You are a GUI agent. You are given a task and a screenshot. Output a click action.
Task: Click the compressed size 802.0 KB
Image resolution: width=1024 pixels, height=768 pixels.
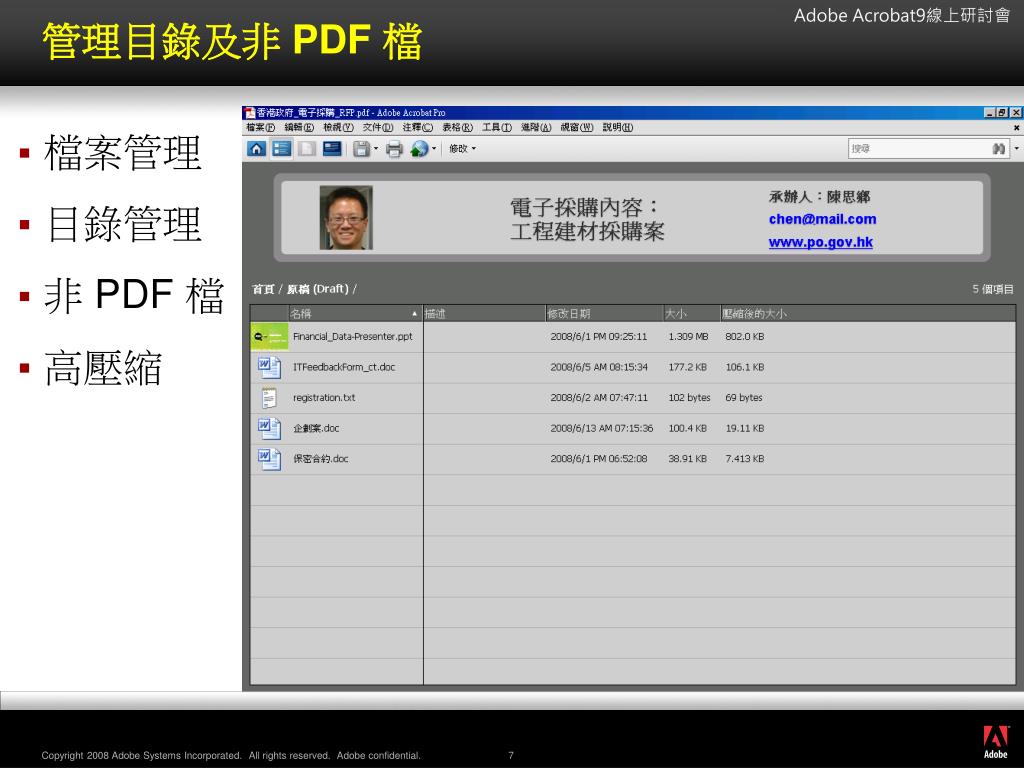click(744, 336)
